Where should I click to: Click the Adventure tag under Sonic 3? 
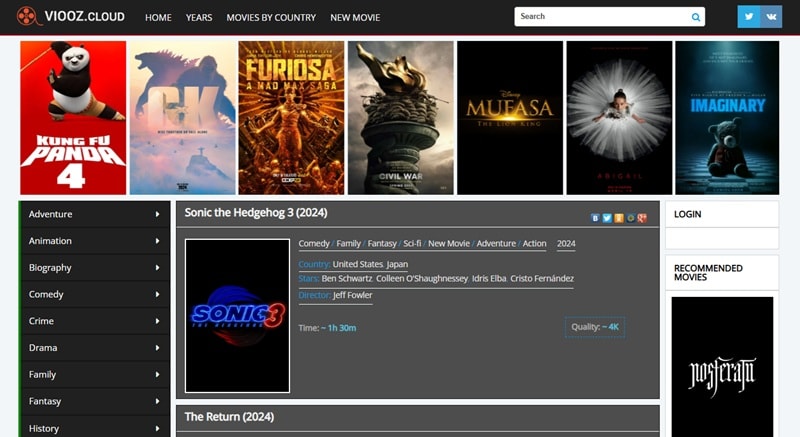(x=496, y=244)
